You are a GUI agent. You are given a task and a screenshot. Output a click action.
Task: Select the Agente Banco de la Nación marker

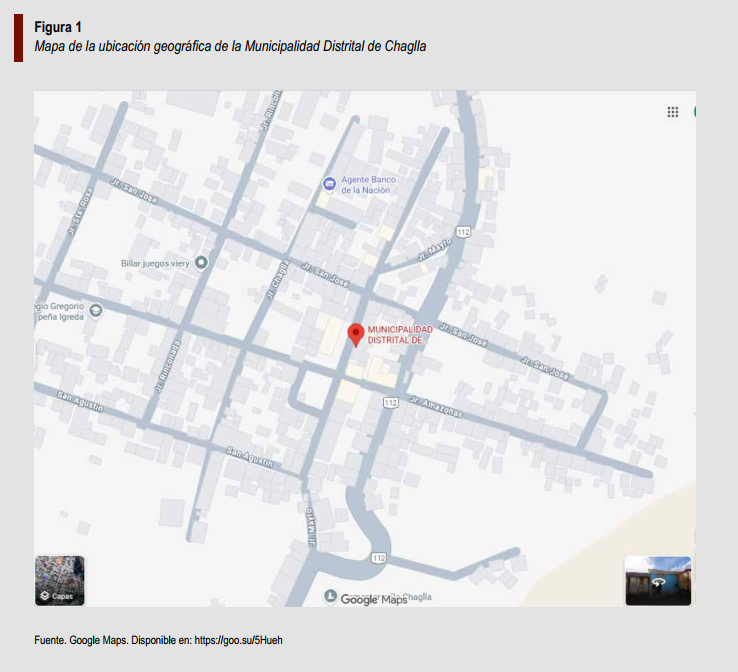pos(328,184)
